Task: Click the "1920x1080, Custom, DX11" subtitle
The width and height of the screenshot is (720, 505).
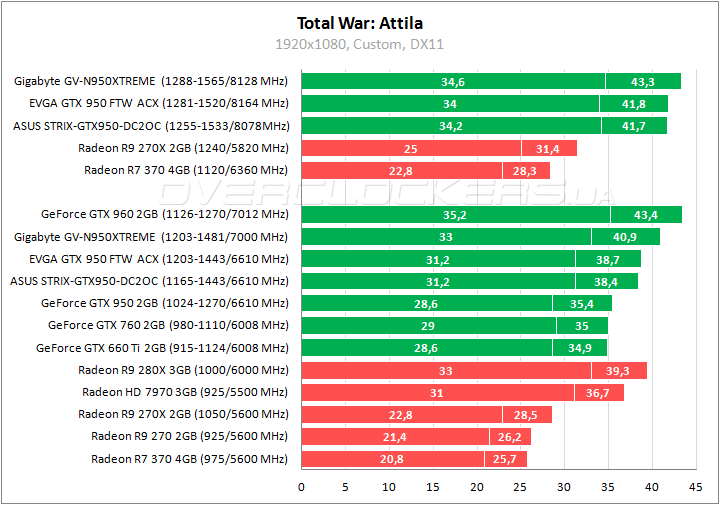Action: coord(359,44)
